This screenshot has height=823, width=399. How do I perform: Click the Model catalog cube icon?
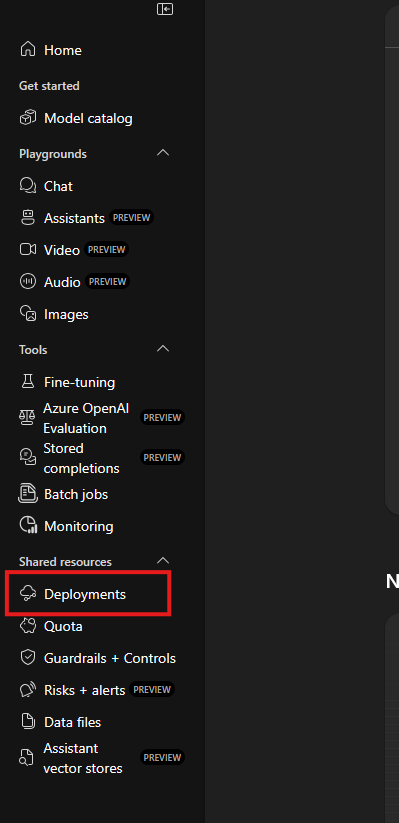pos(28,118)
